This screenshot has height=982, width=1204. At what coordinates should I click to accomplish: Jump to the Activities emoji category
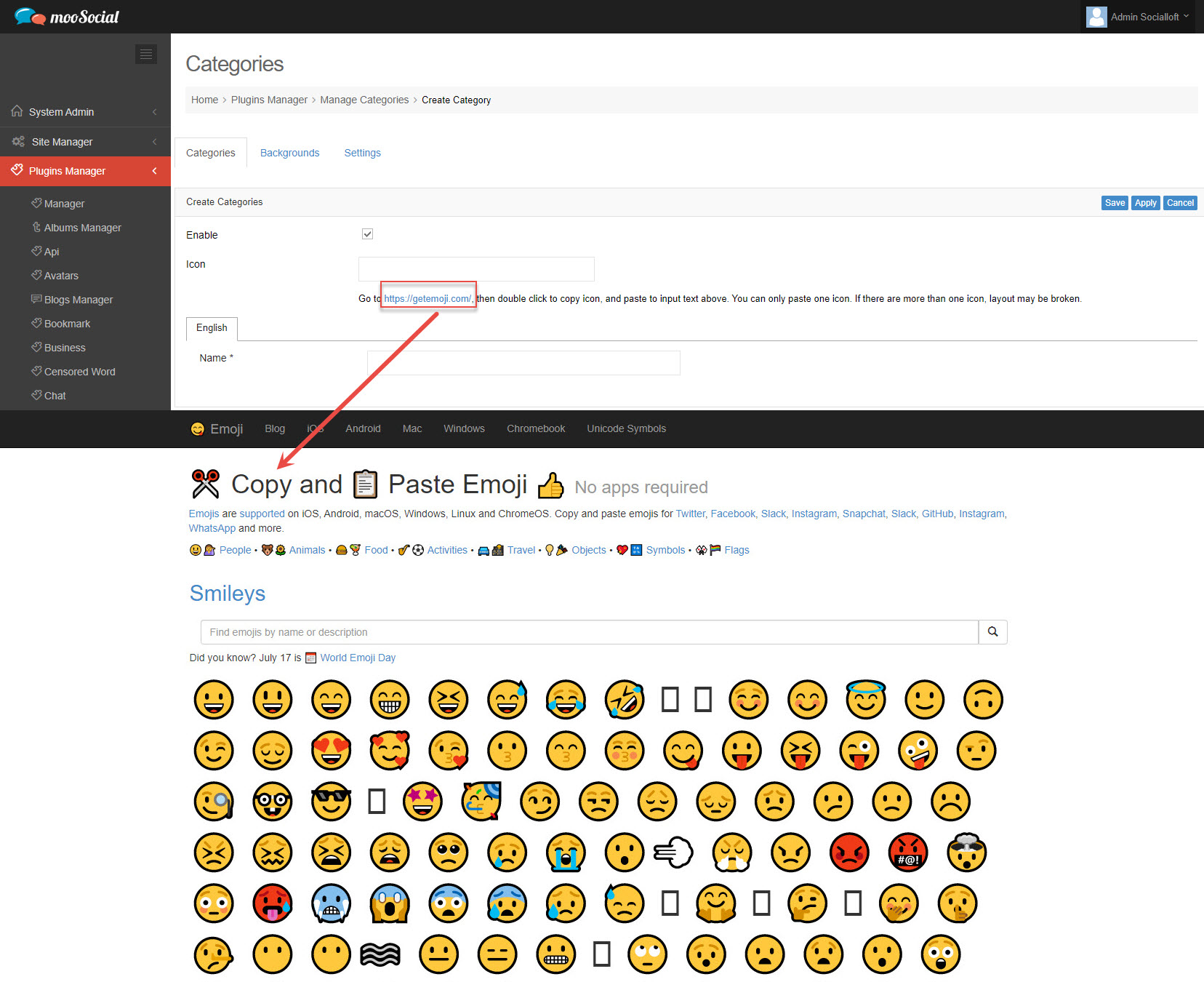[447, 550]
